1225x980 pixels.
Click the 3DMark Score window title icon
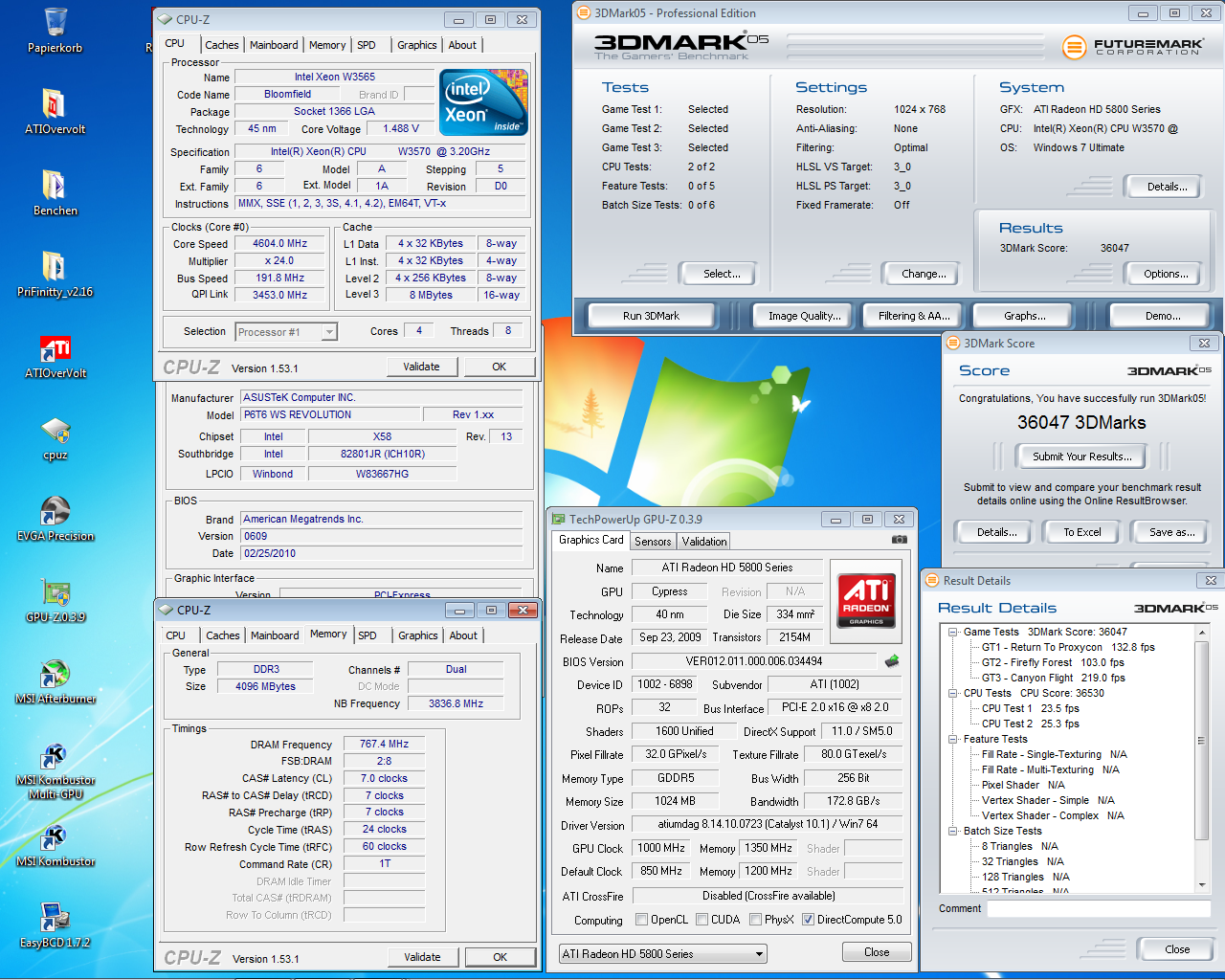tap(953, 343)
